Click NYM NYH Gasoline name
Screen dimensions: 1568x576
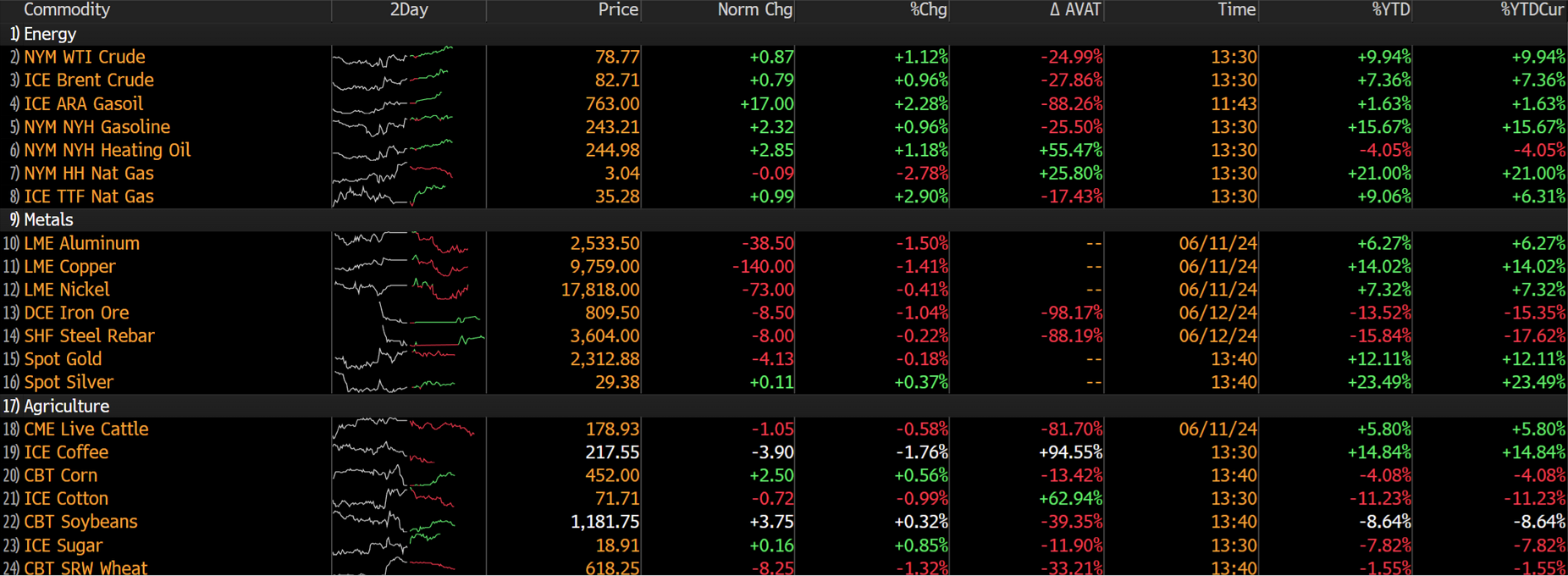click(97, 126)
